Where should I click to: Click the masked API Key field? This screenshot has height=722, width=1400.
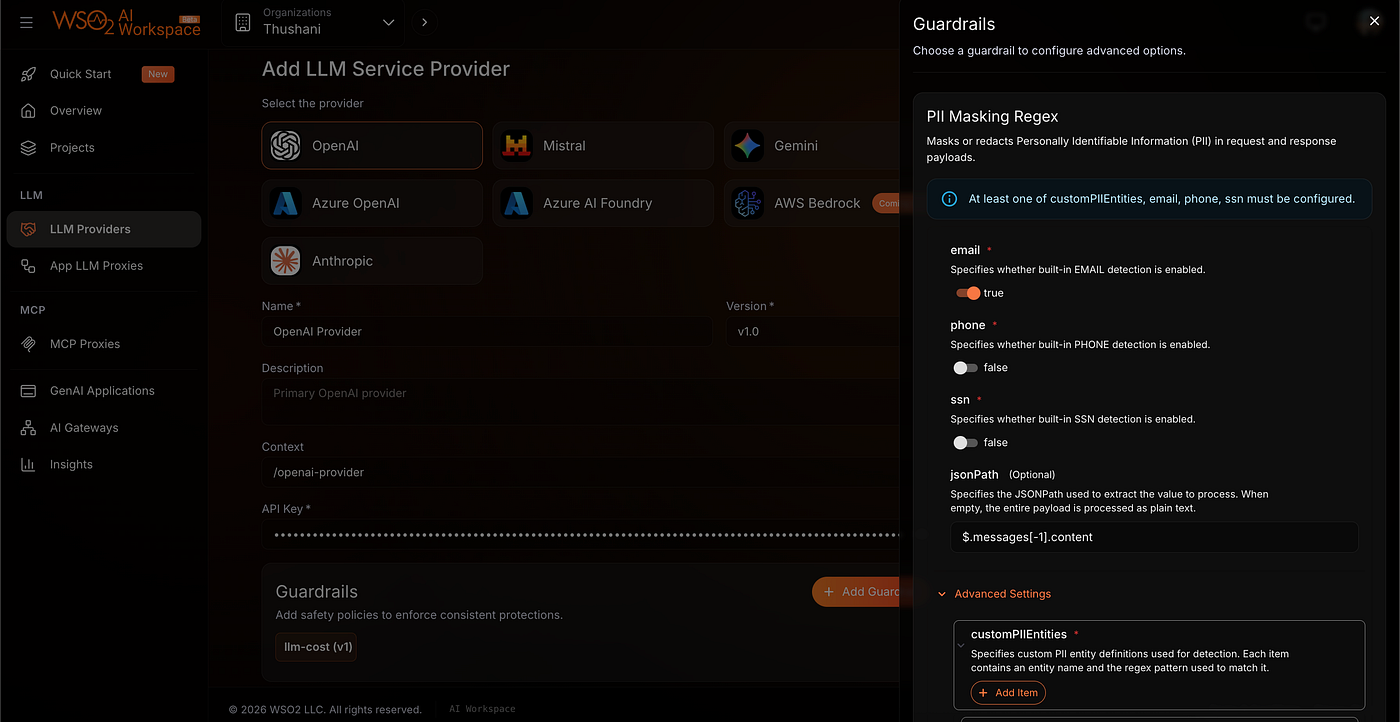(x=581, y=535)
